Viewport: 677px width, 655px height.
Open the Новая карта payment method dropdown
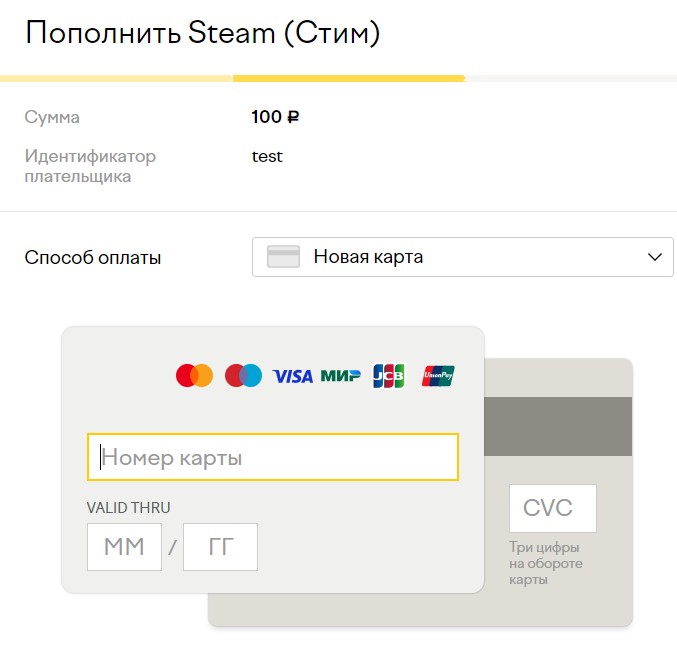pyautogui.click(x=462, y=257)
